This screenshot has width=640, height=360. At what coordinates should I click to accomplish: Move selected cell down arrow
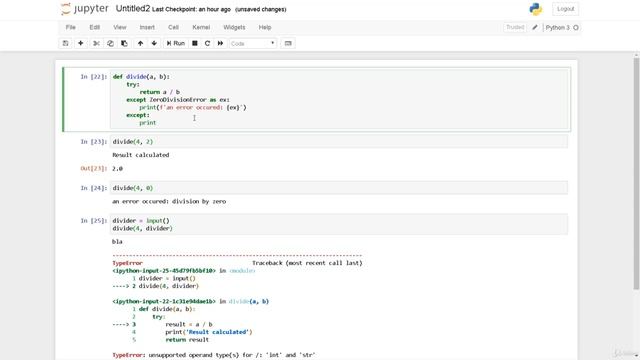(x=154, y=43)
